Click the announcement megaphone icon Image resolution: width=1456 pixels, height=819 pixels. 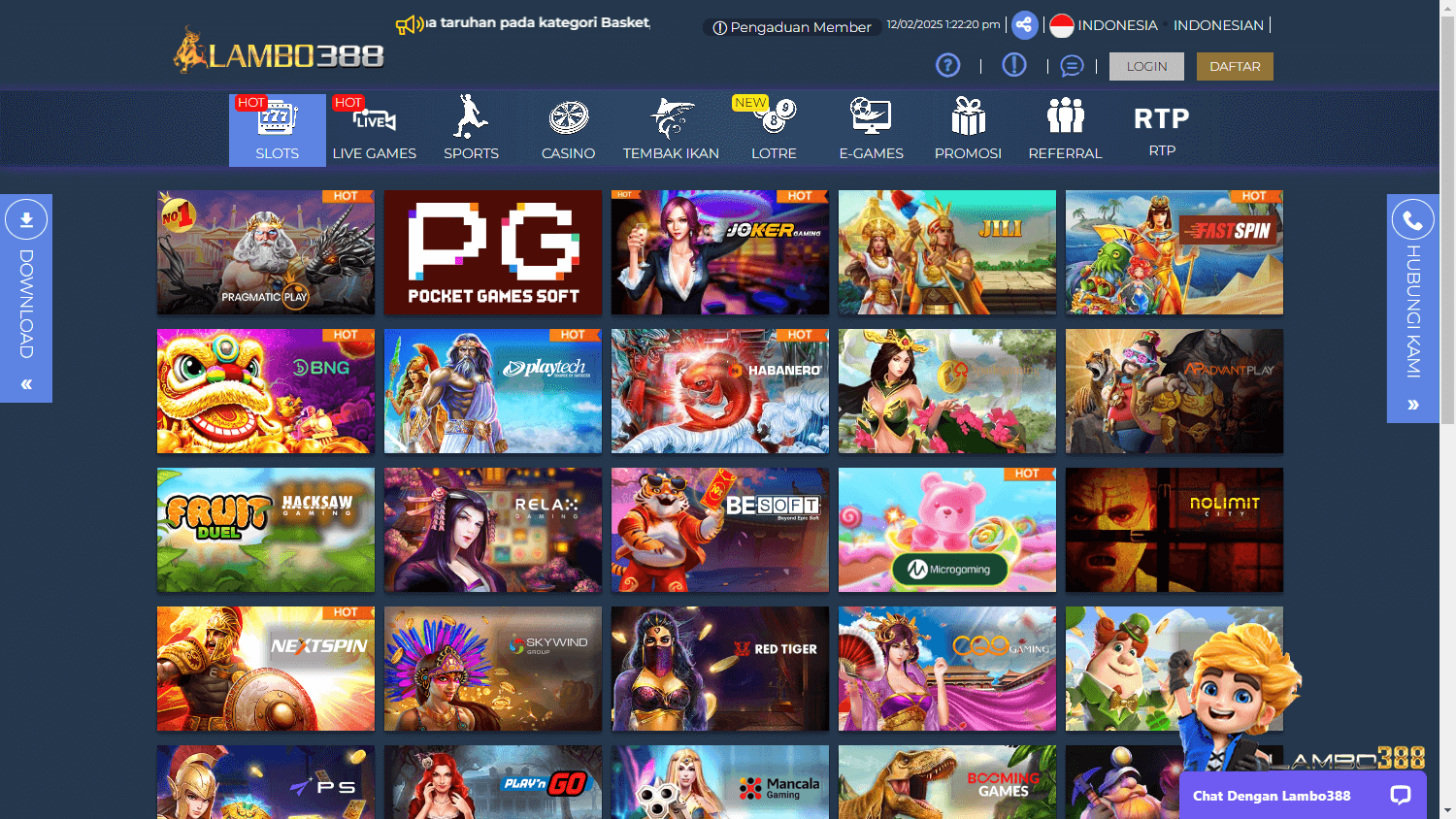[x=410, y=24]
